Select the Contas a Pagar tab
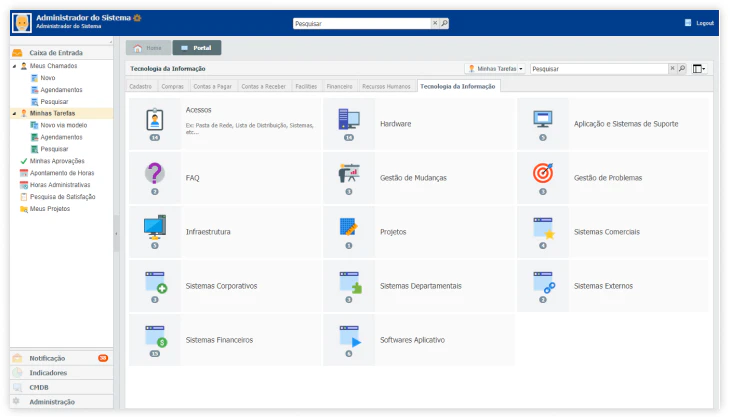This screenshot has height=419, width=730. [x=213, y=87]
